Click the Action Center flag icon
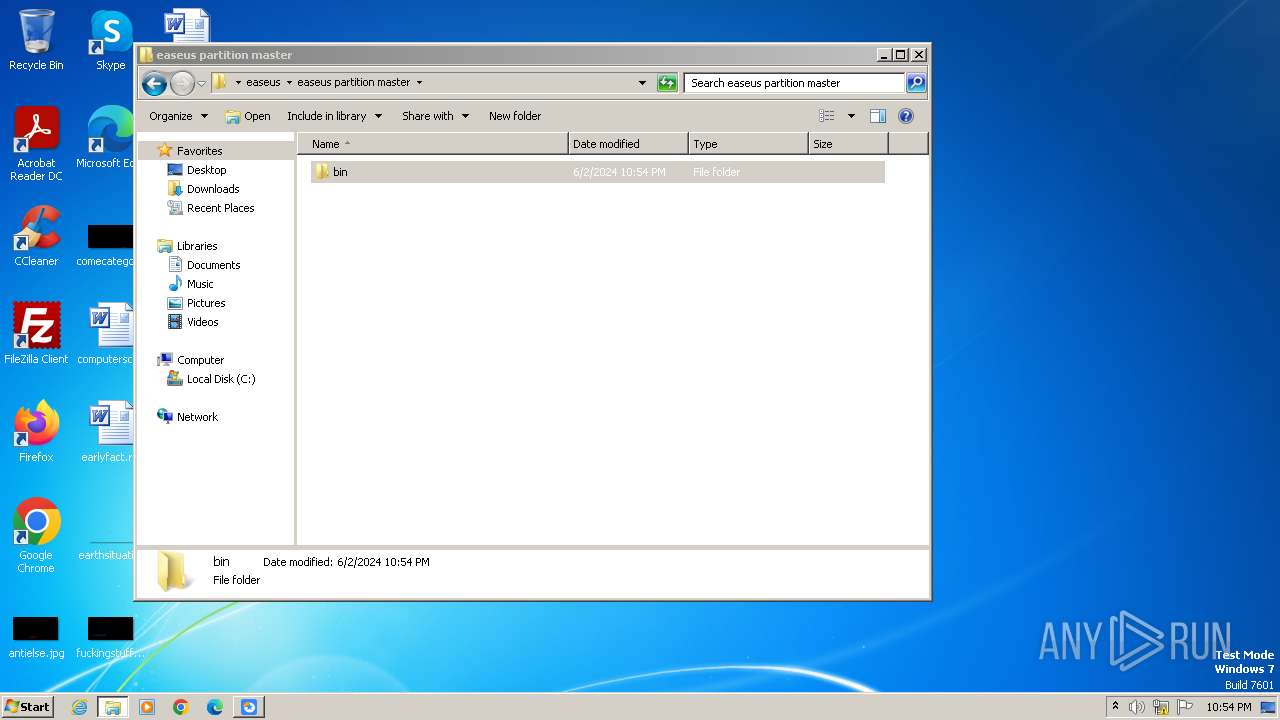The width and height of the screenshot is (1280, 720). [x=1185, y=707]
